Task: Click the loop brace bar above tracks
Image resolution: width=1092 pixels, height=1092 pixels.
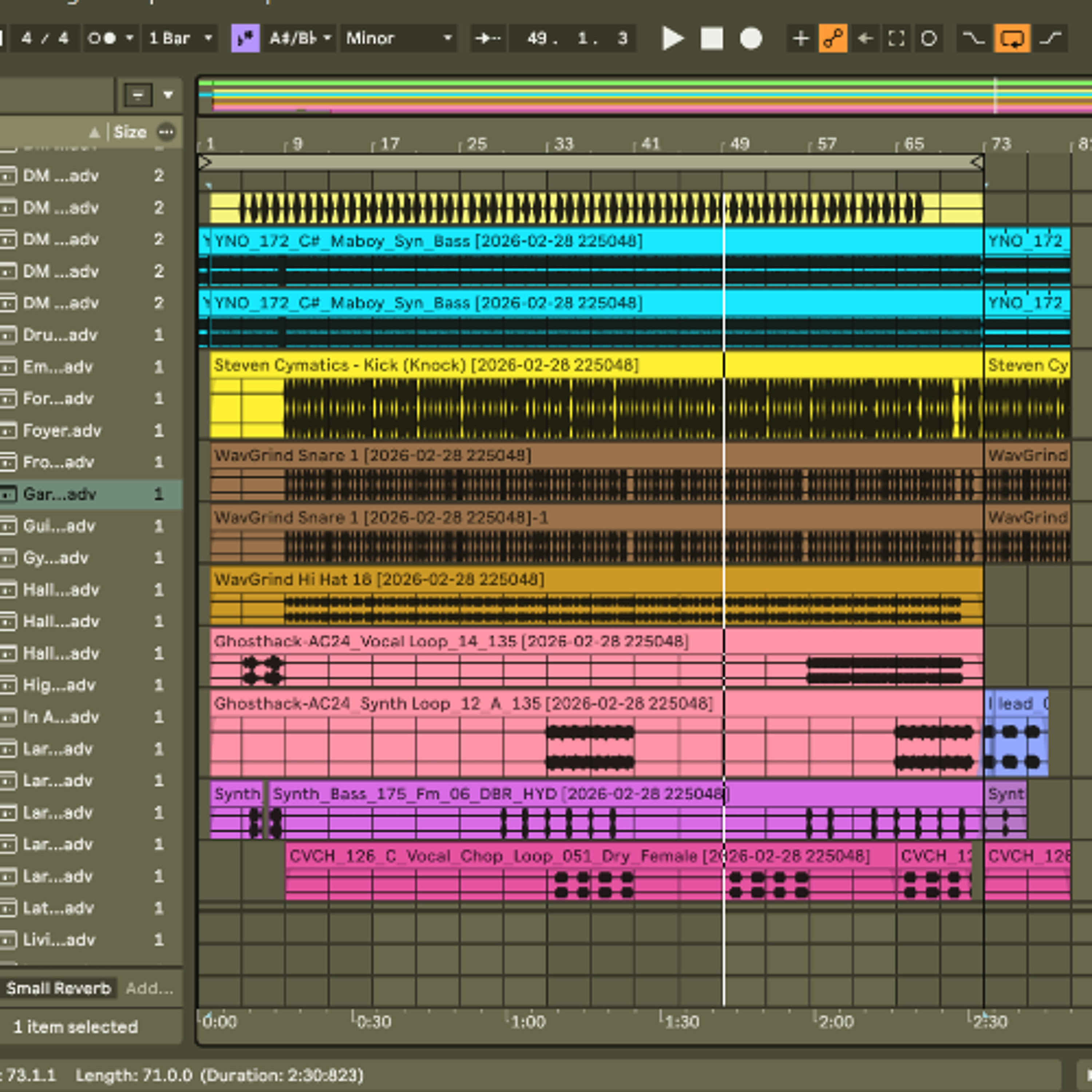Action: pyautogui.click(x=591, y=163)
